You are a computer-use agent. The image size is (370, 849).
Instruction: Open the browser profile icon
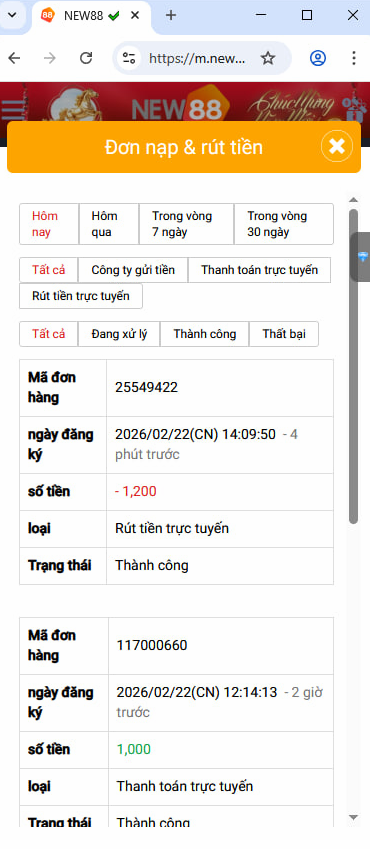pos(317,58)
